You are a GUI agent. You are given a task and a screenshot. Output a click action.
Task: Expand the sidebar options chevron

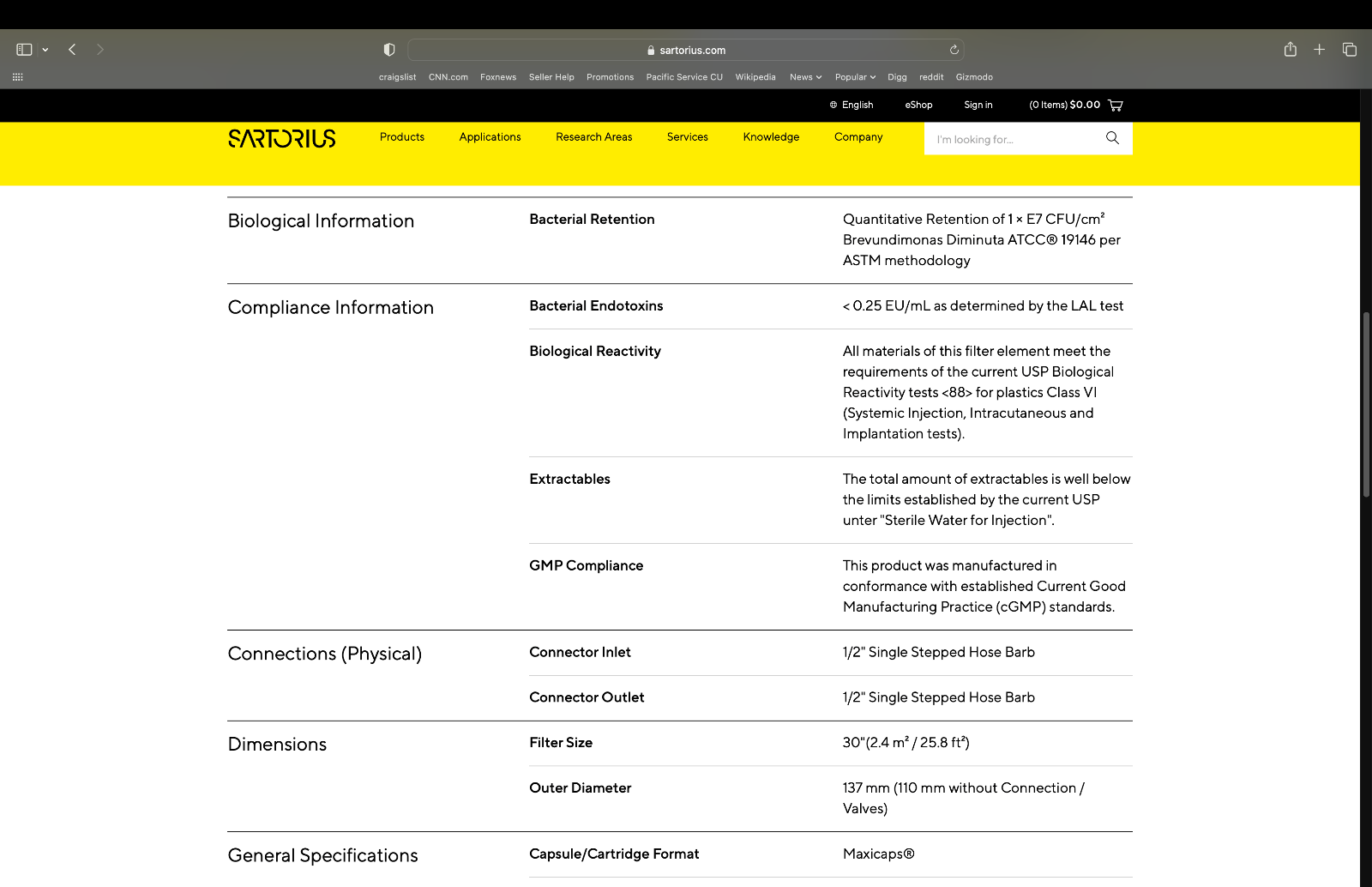pyautogui.click(x=45, y=50)
